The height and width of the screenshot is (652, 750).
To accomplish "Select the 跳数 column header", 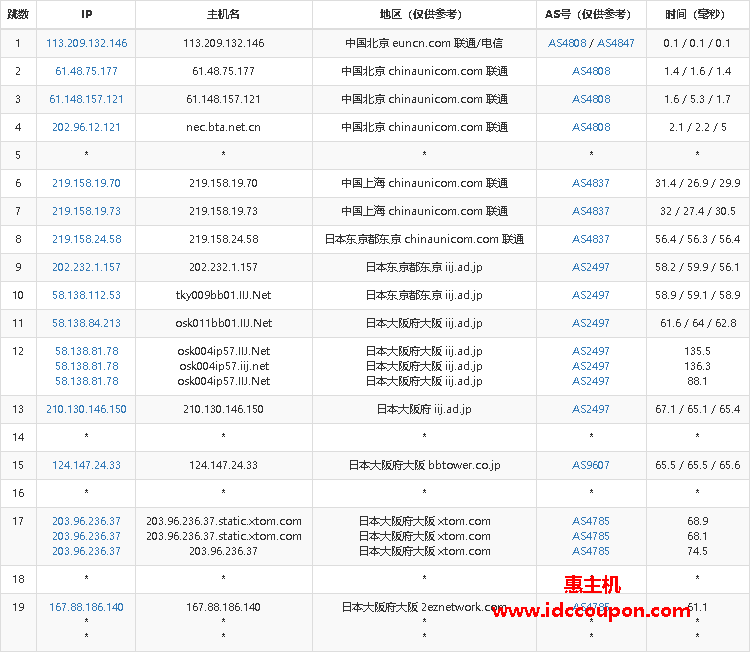I will point(18,15).
